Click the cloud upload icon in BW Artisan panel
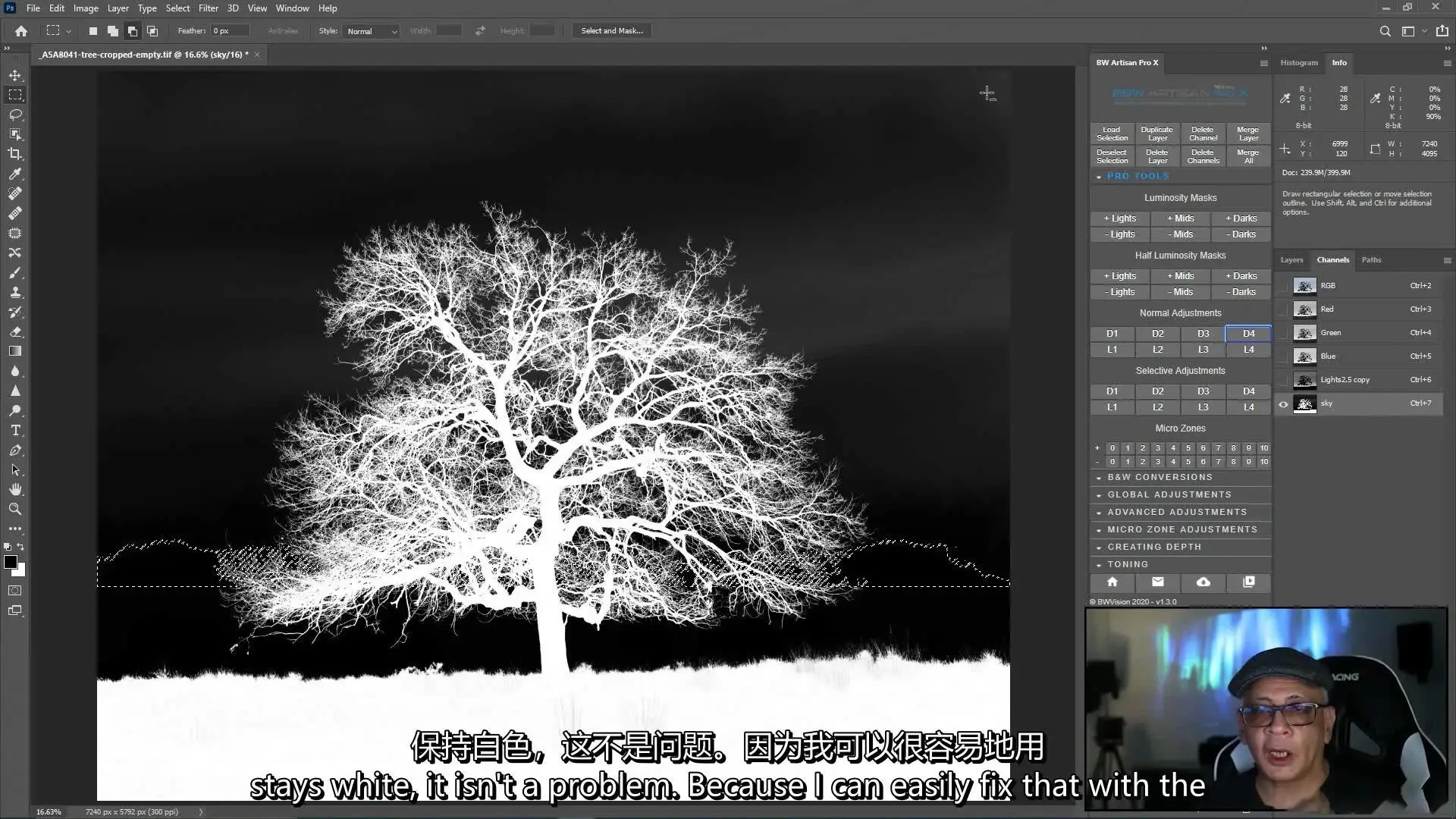1456x819 pixels. [x=1203, y=582]
